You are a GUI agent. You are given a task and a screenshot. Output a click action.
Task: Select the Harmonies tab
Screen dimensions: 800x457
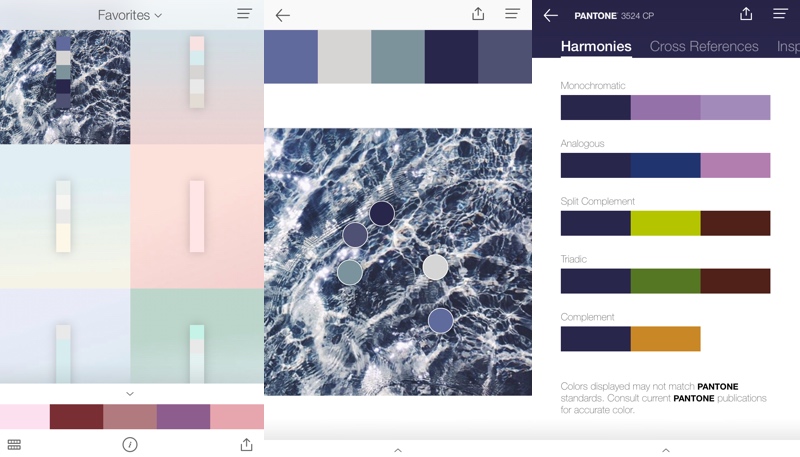tap(596, 46)
